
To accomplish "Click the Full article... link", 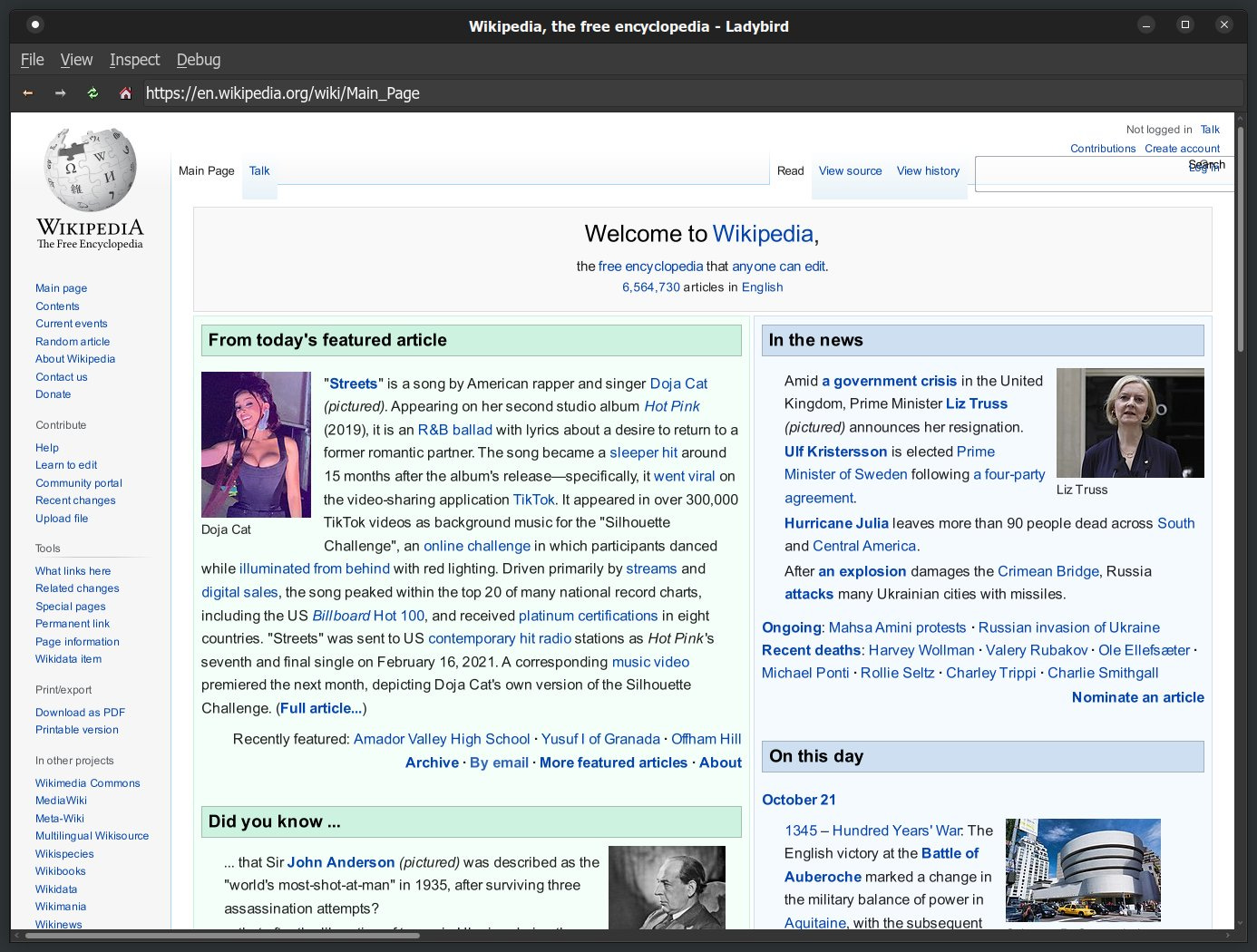I will pyautogui.click(x=321, y=708).
